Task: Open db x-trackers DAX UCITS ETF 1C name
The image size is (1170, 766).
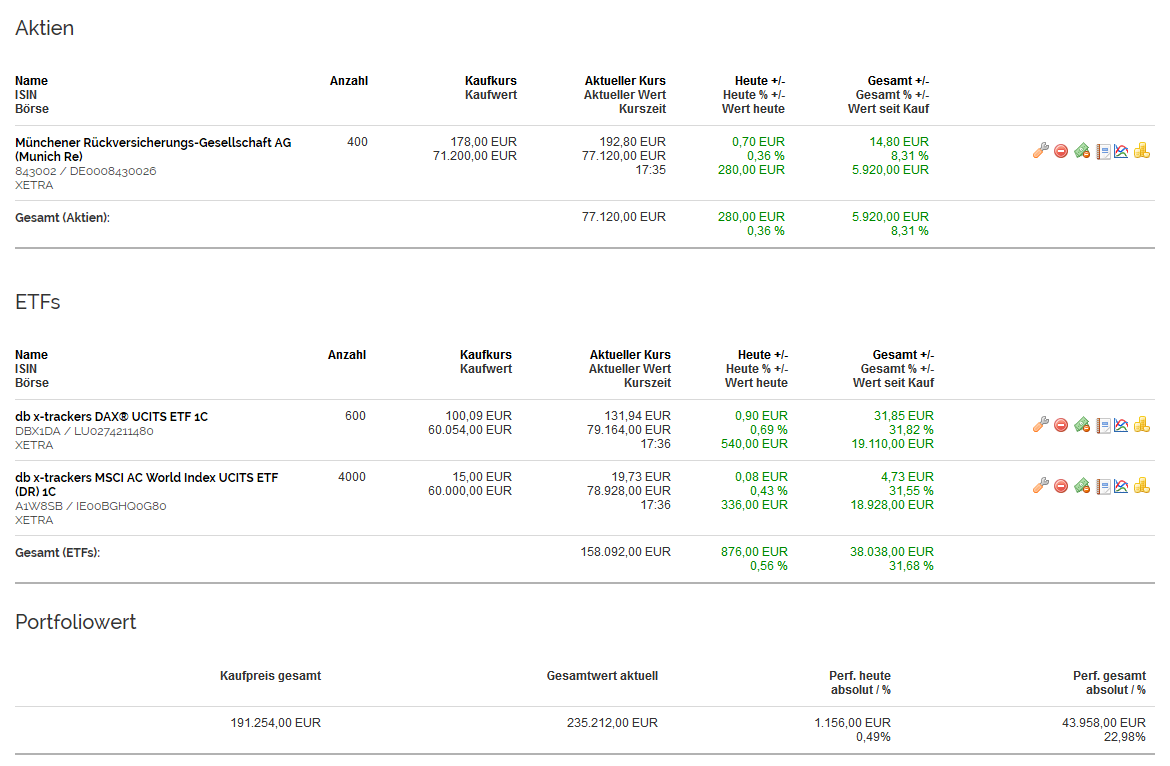Action: click(x=111, y=416)
